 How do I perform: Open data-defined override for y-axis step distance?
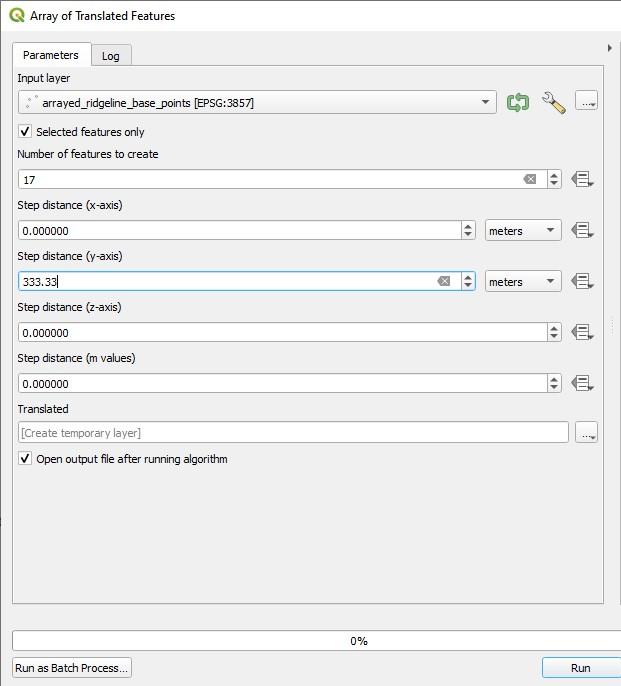click(582, 281)
